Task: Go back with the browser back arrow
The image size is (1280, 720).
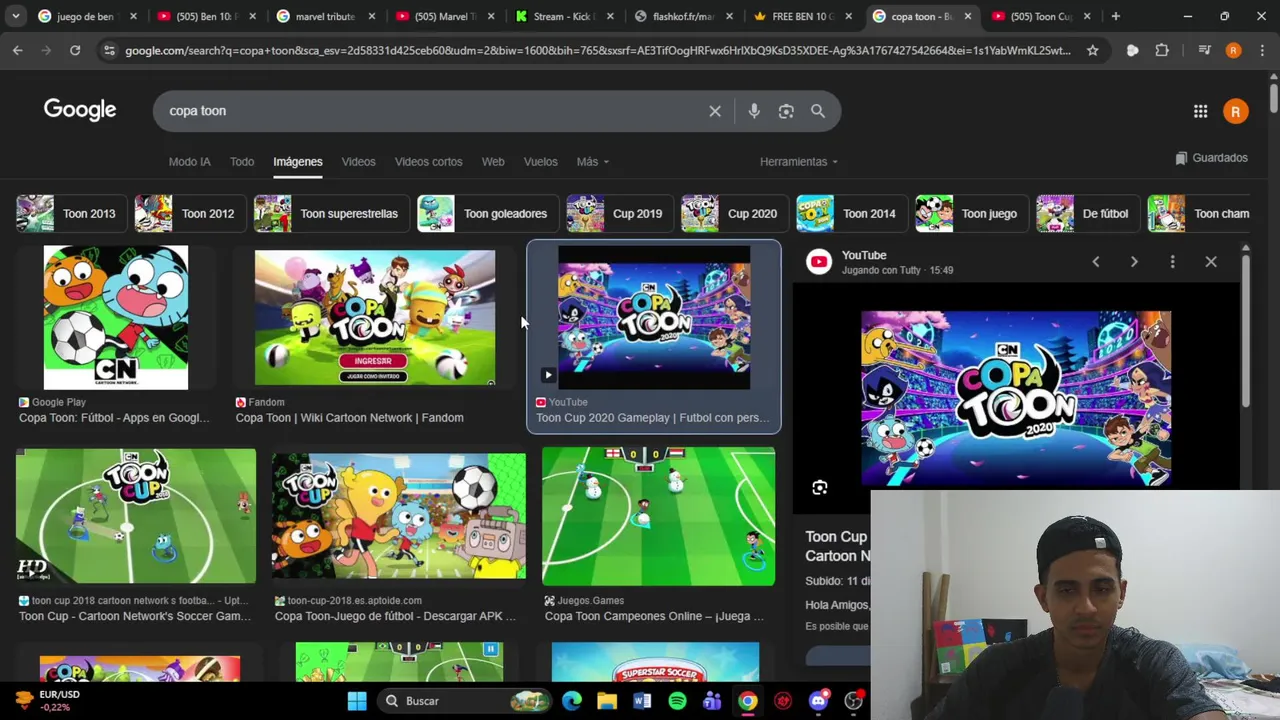Action: click(x=18, y=50)
